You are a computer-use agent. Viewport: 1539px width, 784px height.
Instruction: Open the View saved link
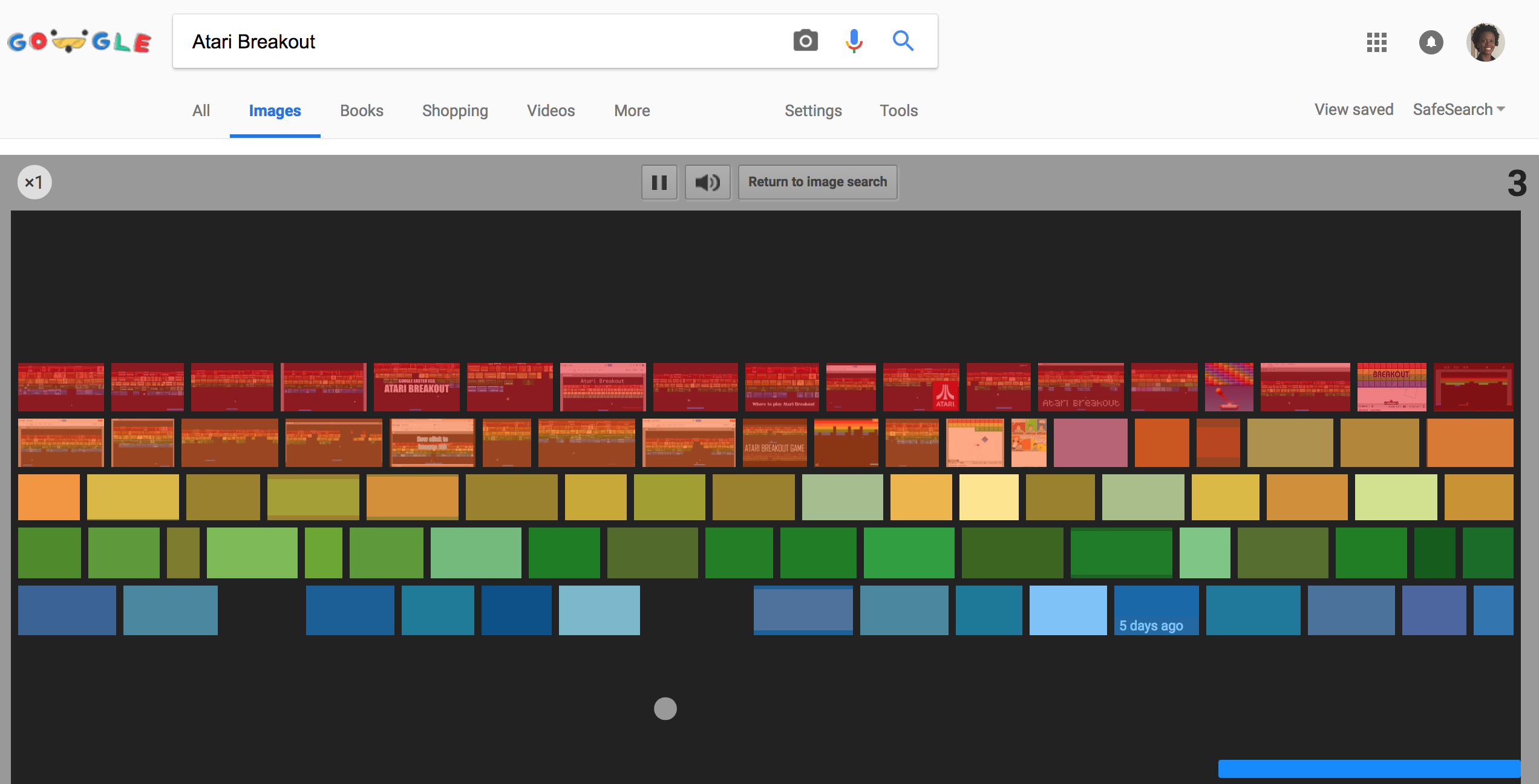click(1353, 109)
